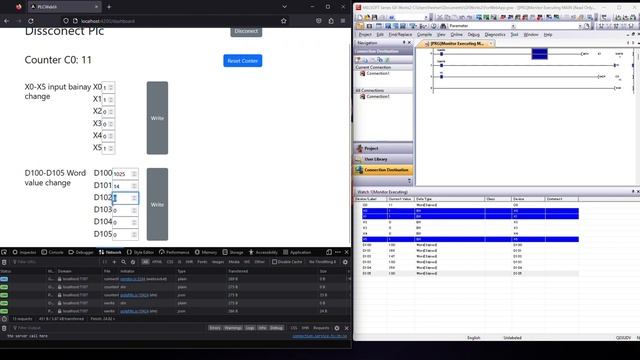This screenshot has height=360, width=640.
Task: Open the Performance devtools tab
Action: click(174, 252)
